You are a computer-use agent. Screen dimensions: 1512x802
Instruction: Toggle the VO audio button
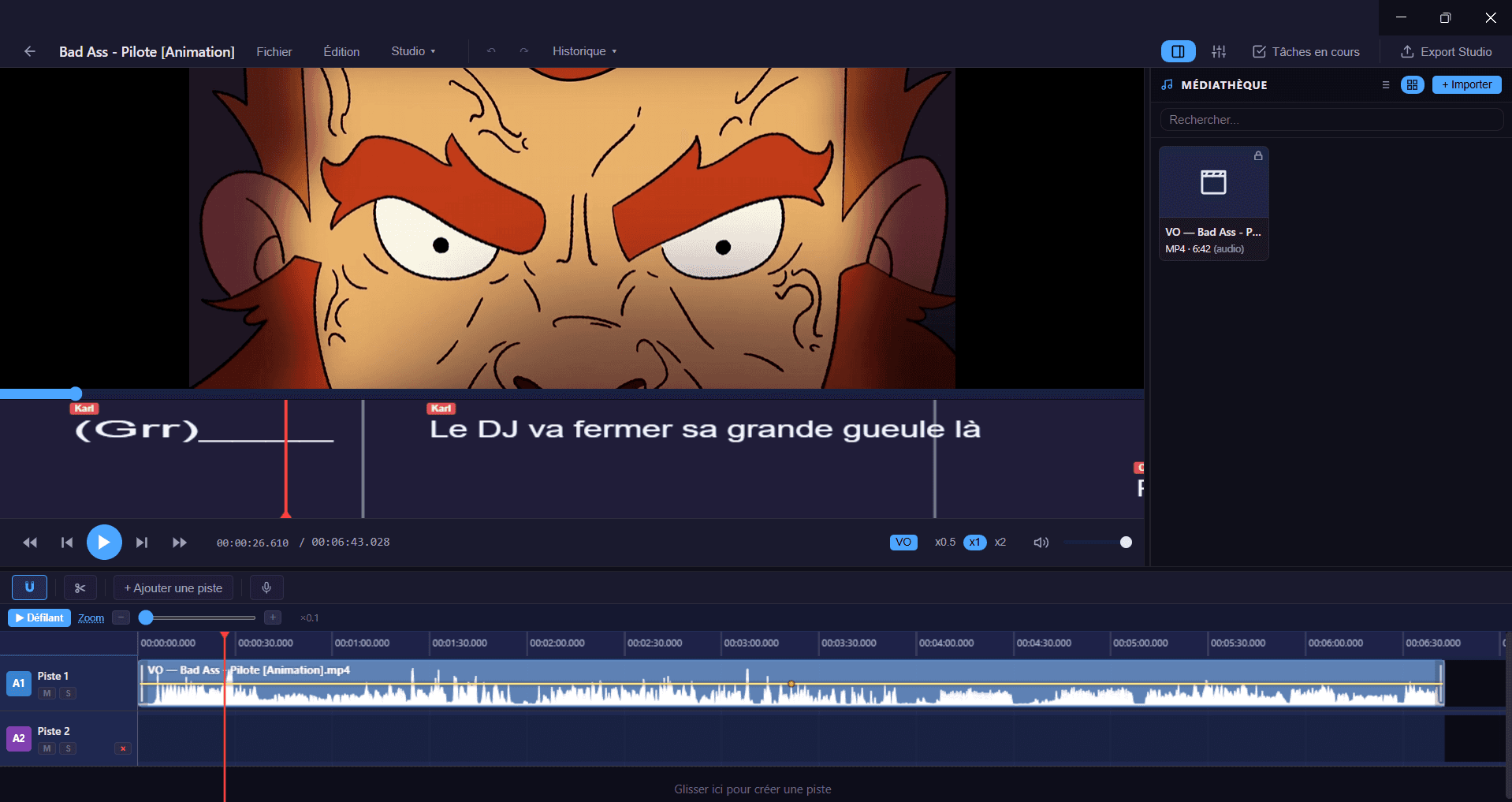coord(903,543)
